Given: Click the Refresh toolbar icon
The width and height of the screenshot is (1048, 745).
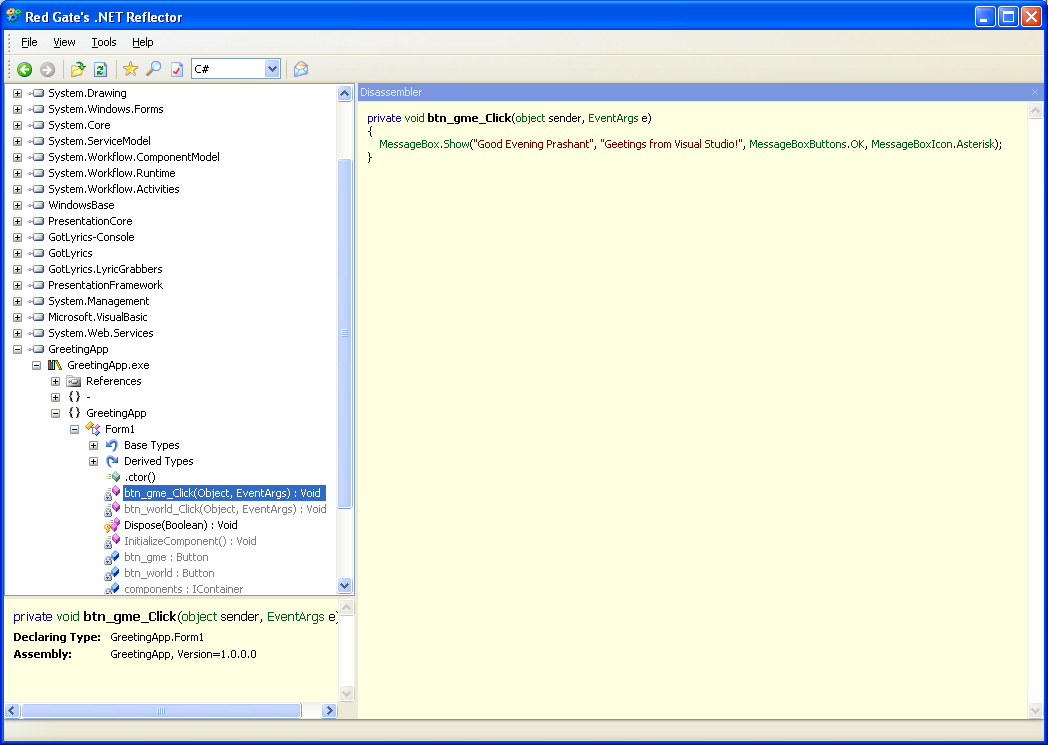Looking at the screenshot, I should 100,69.
